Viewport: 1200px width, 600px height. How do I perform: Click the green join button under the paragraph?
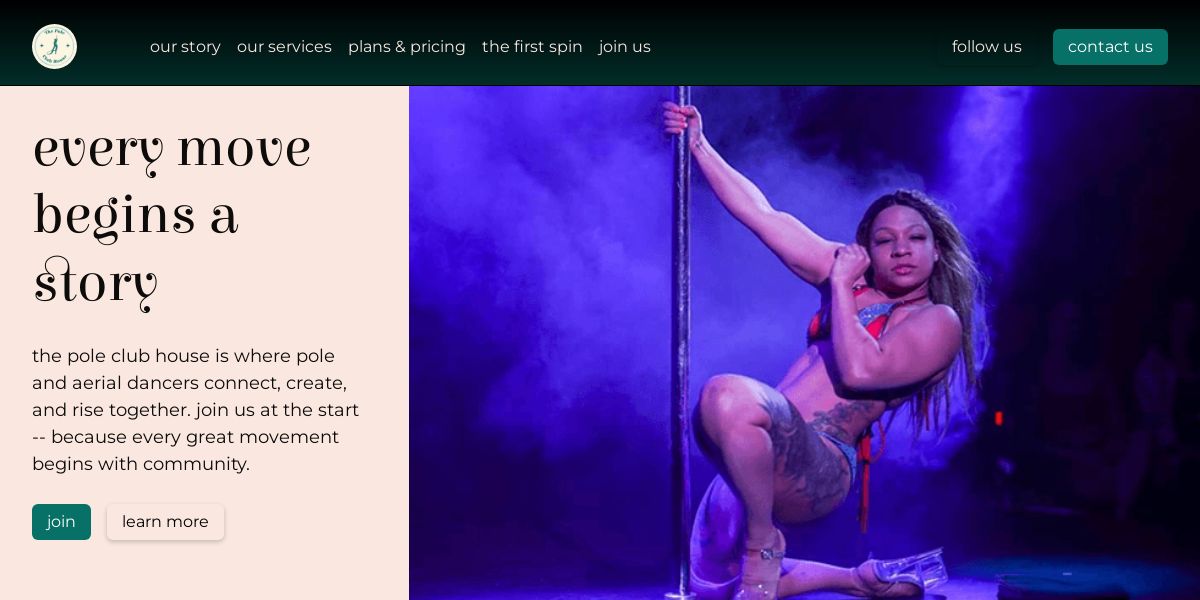[x=61, y=522]
